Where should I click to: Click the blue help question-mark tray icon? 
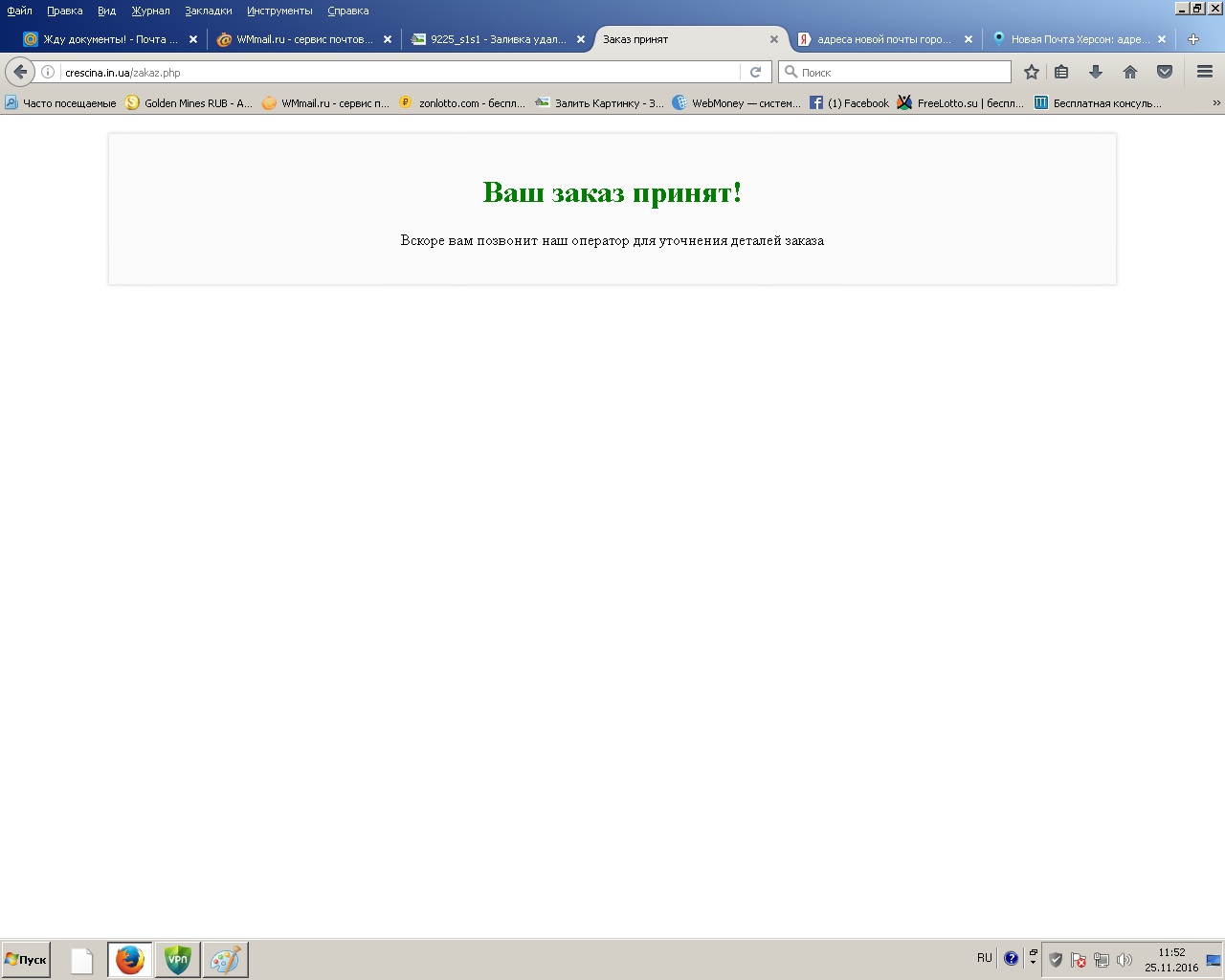click(1011, 958)
